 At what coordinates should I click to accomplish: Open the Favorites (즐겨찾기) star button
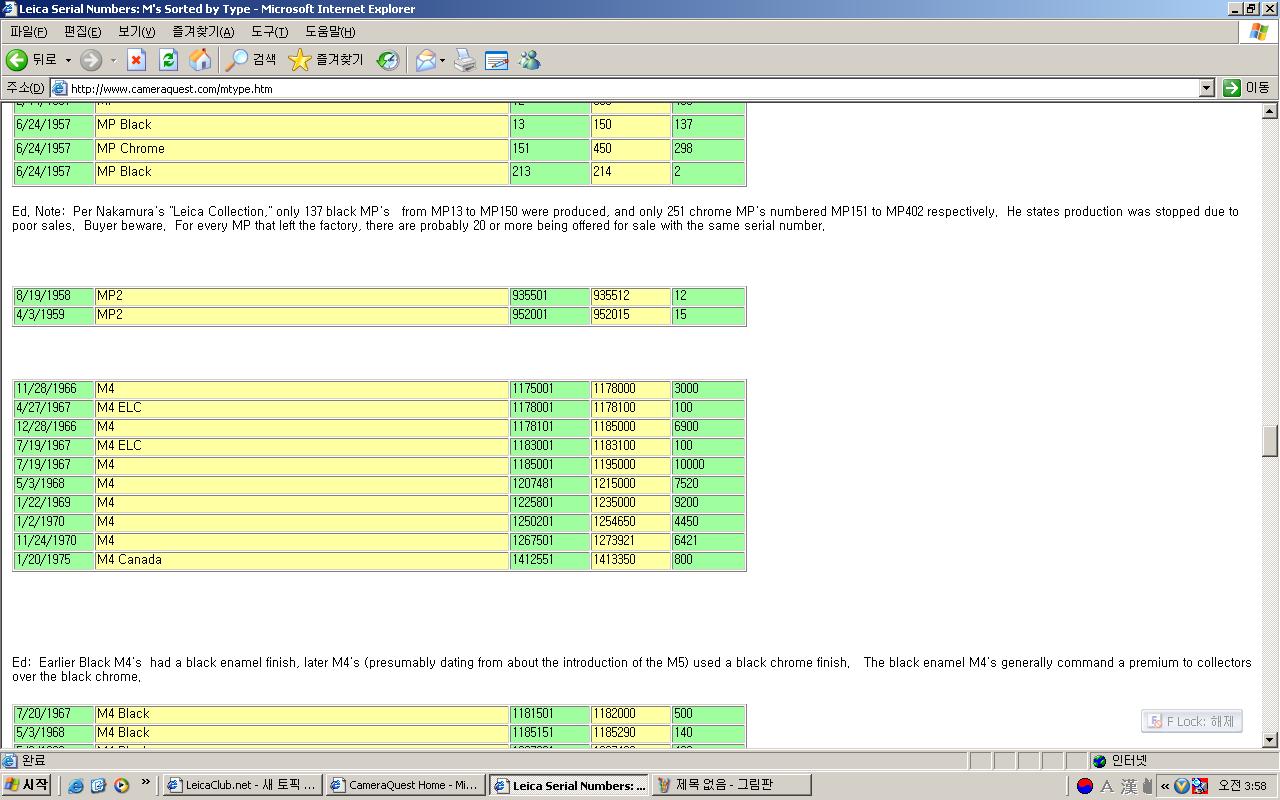click(x=326, y=60)
